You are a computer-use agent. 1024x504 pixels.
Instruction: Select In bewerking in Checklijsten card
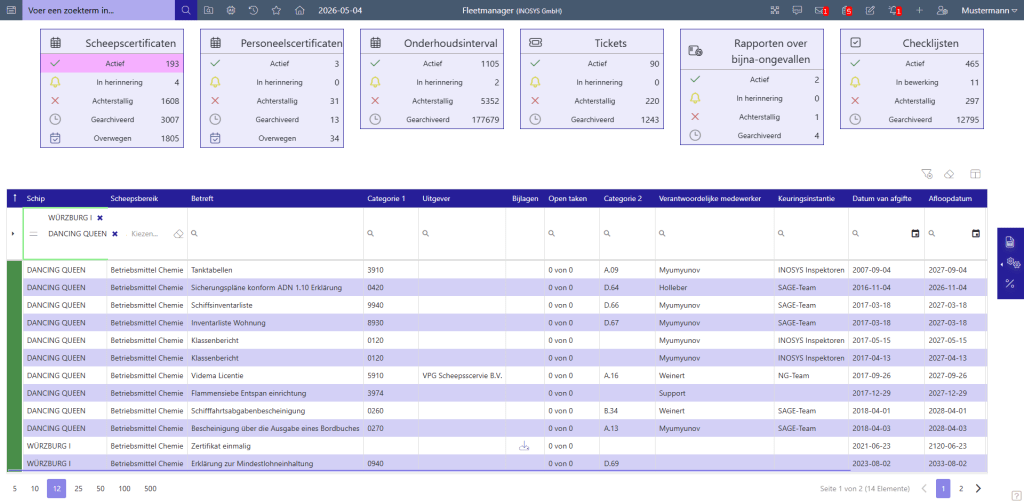[912, 82]
